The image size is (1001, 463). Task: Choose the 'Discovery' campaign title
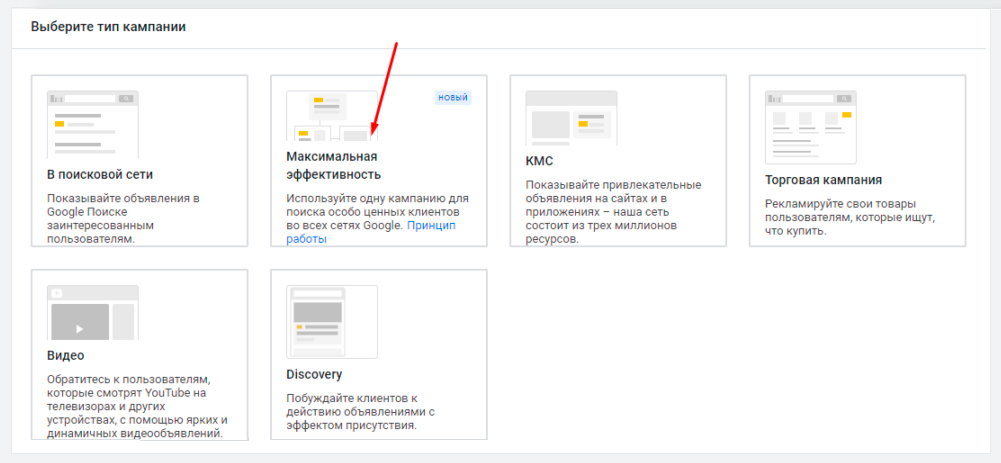click(314, 374)
